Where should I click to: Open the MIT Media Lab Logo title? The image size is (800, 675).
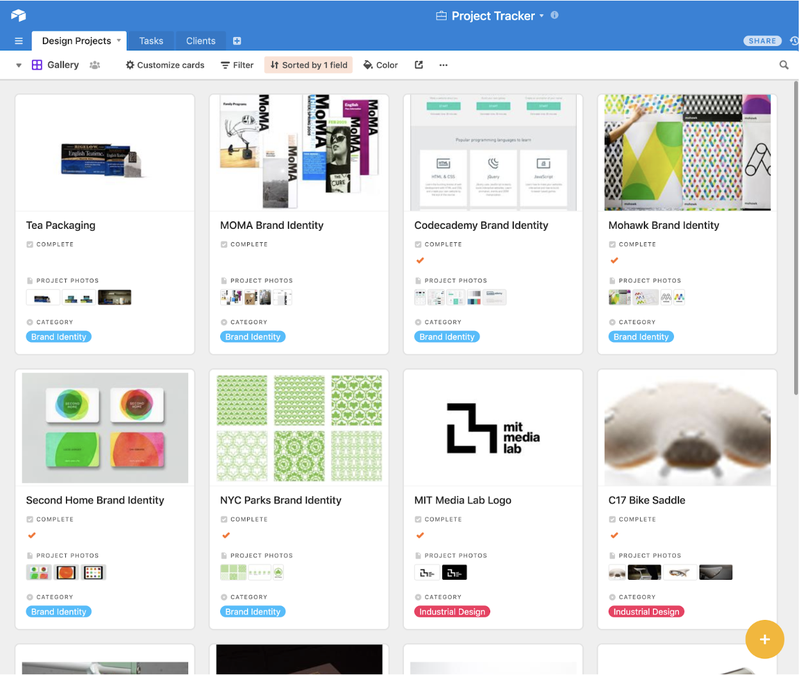(462, 500)
